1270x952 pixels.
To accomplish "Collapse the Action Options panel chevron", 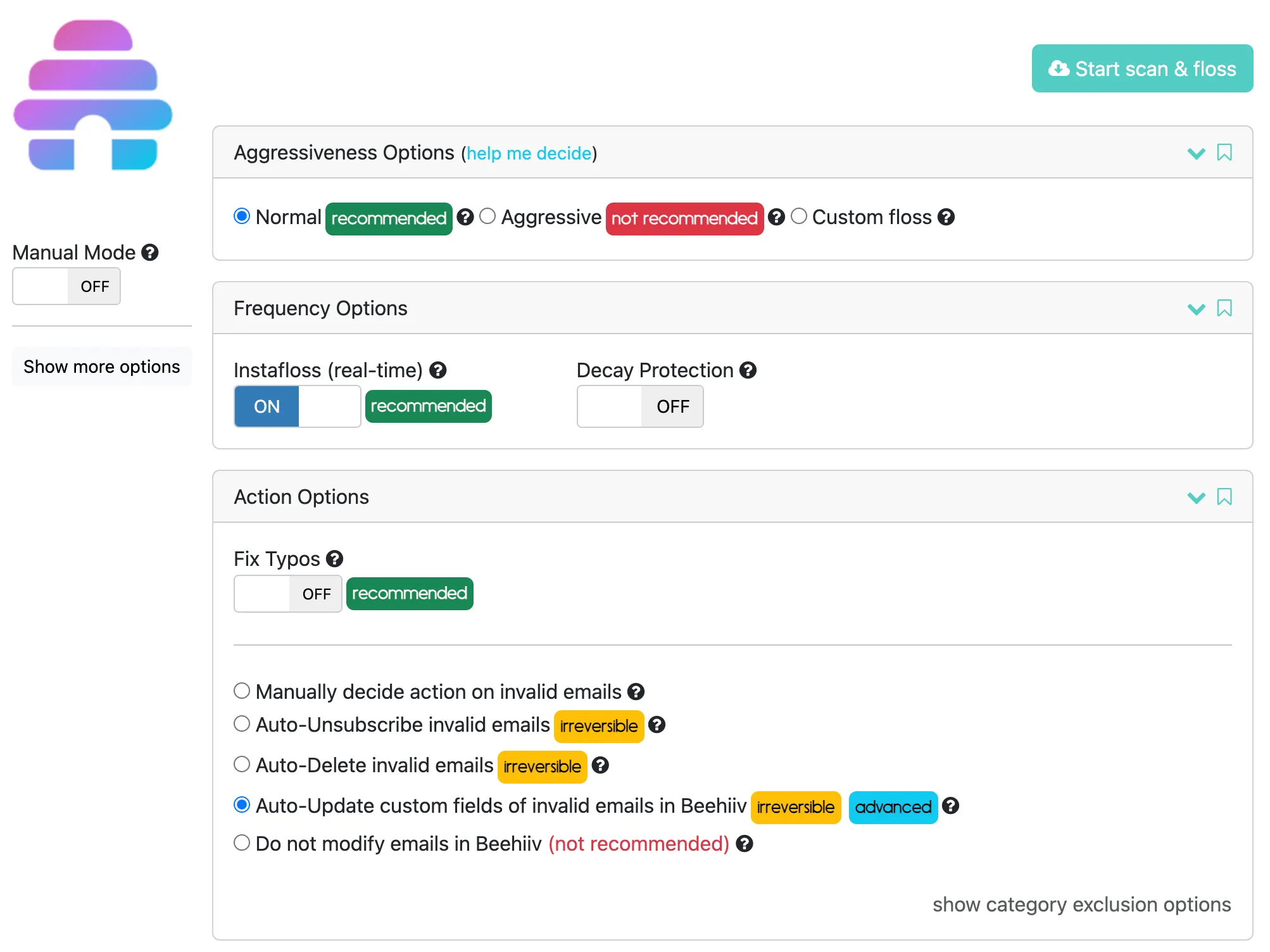I will pos(1196,498).
